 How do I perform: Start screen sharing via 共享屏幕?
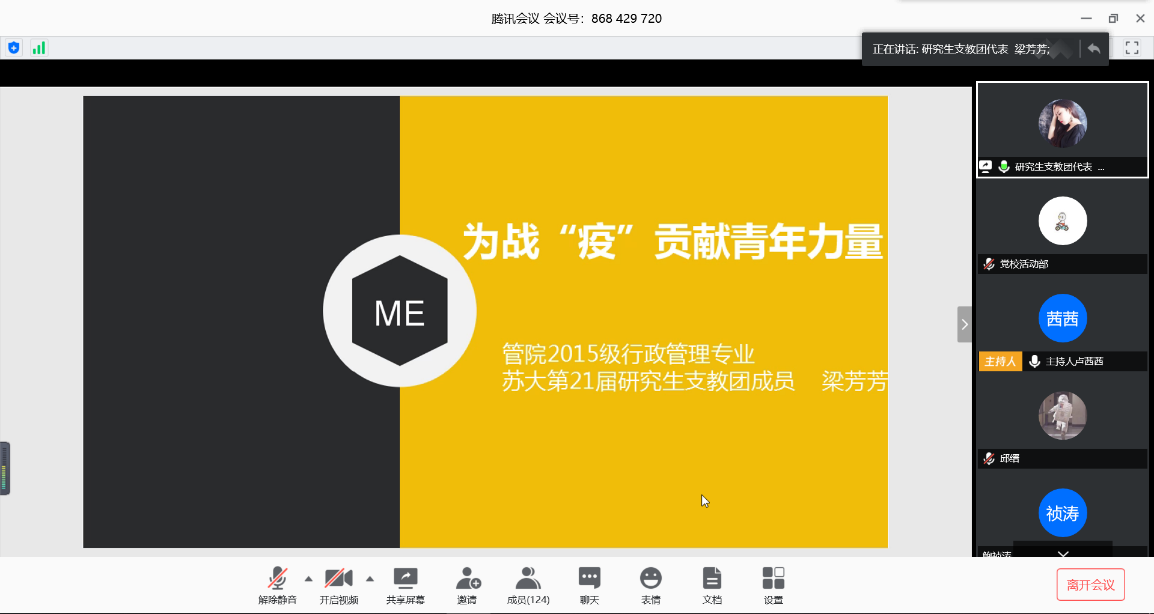click(x=405, y=584)
